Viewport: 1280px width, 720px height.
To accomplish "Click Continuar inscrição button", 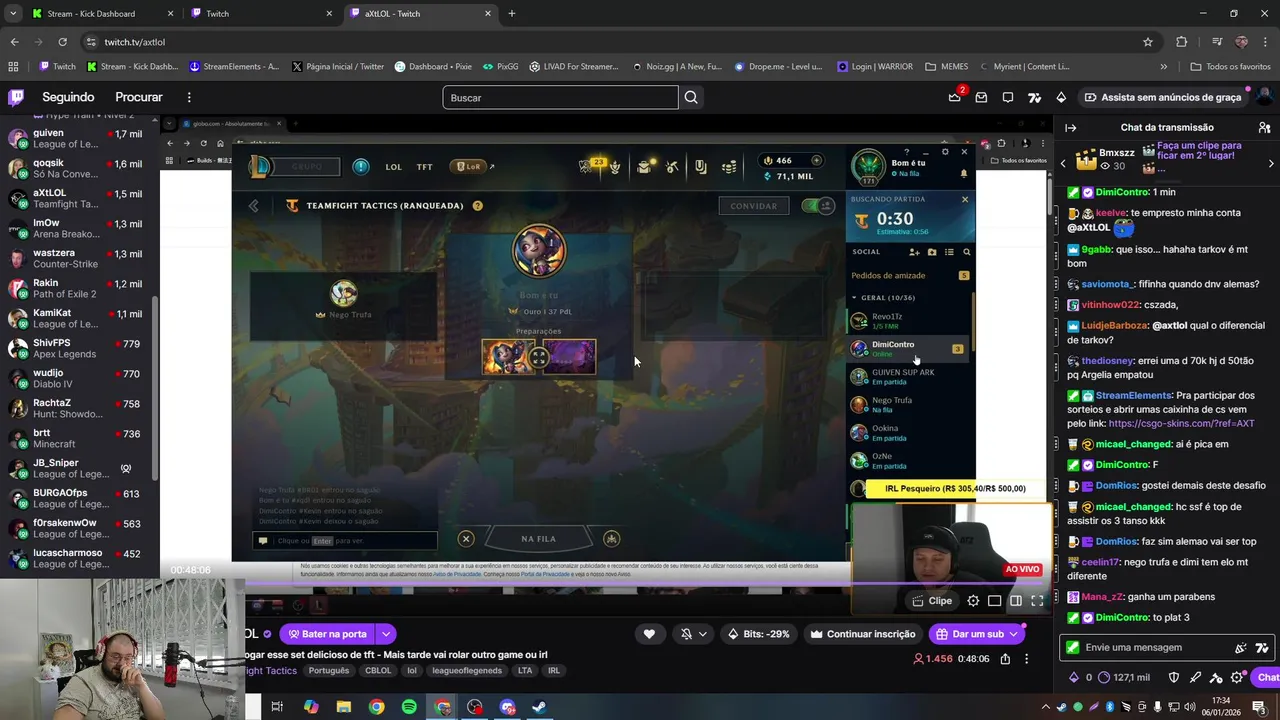I will click(x=862, y=634).
